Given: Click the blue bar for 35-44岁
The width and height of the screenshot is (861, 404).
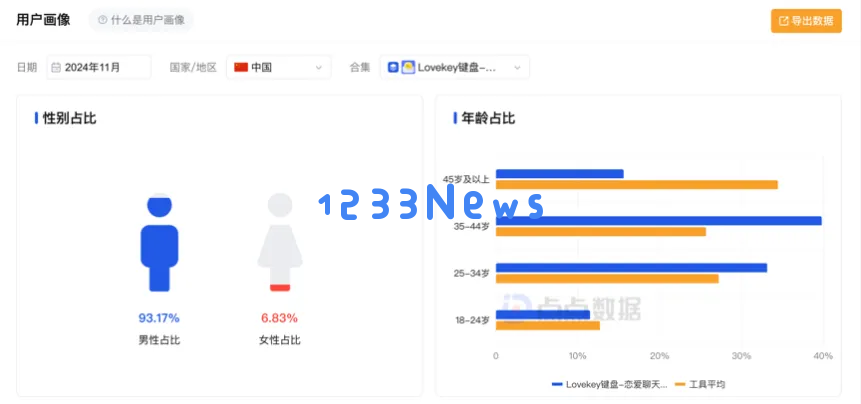Looking at the screenshot, I should (x=659, y=221).
